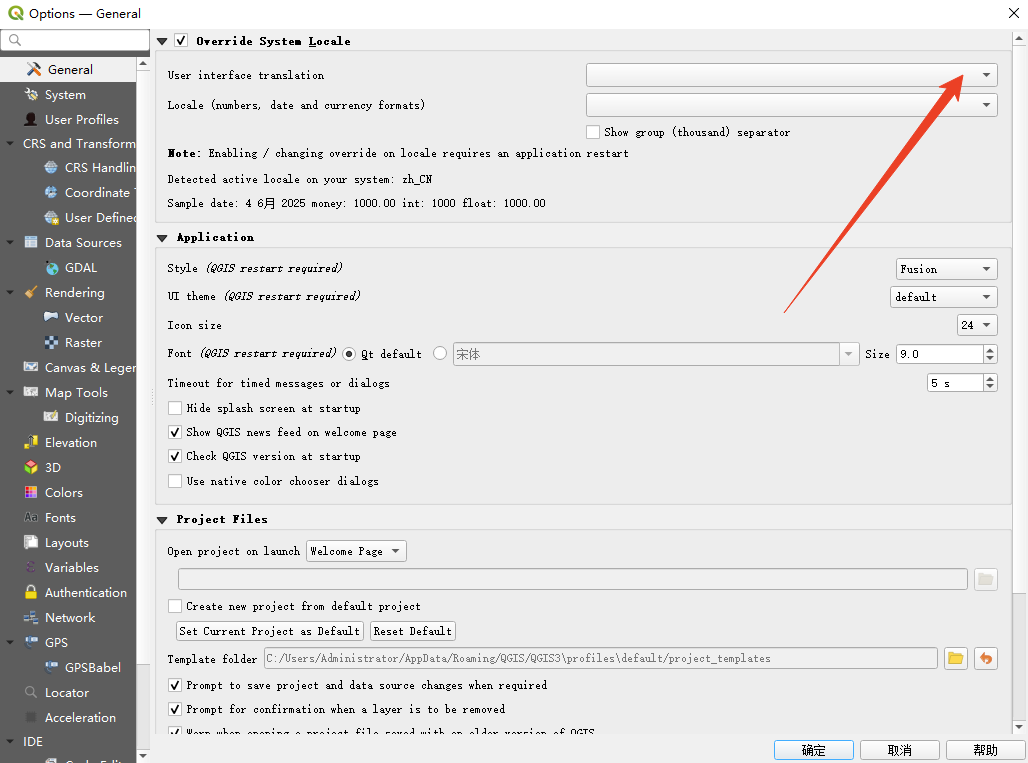Viewport: 1028px width, 763px height.
Task: Enable Hide splash screen at startup
Action: pyautogui.click(x=175, y=408)
